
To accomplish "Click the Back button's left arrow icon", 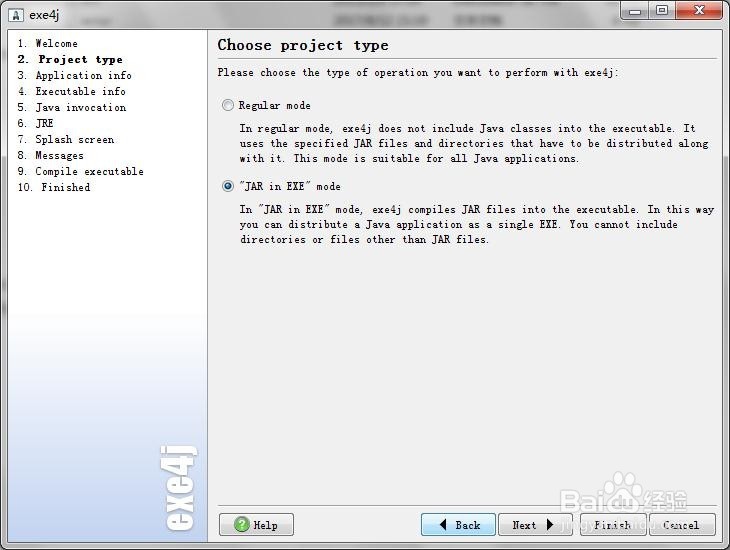I will (443, 524).
